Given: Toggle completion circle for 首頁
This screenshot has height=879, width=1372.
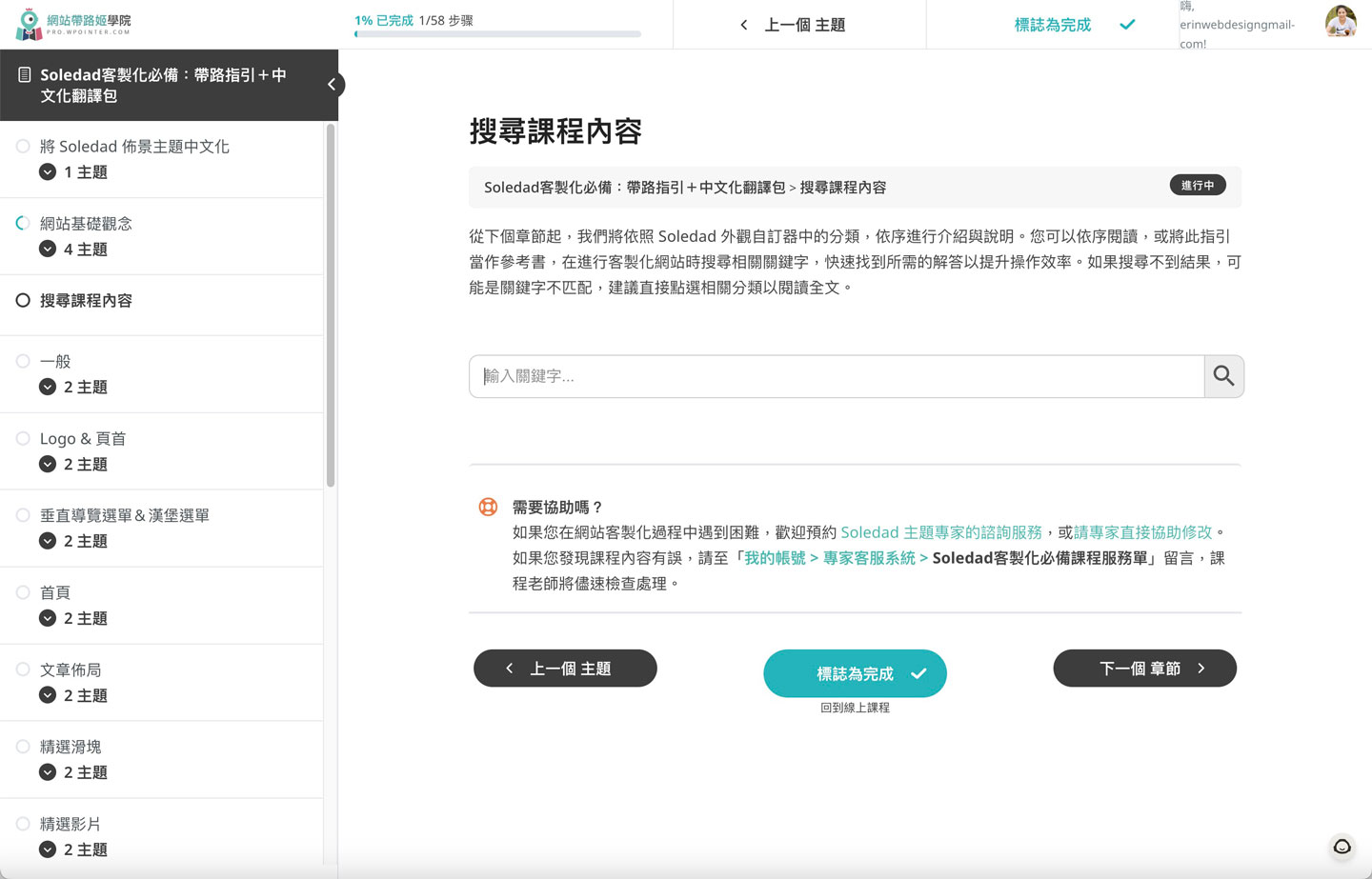Looking at the screenshot, I should (23, 592).
